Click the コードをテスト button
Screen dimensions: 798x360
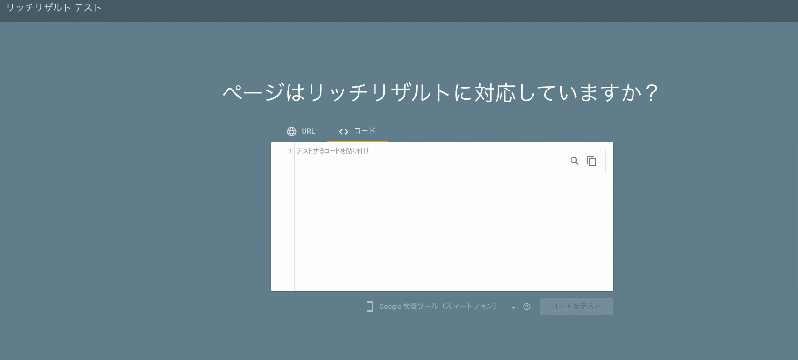coord(576,307)
